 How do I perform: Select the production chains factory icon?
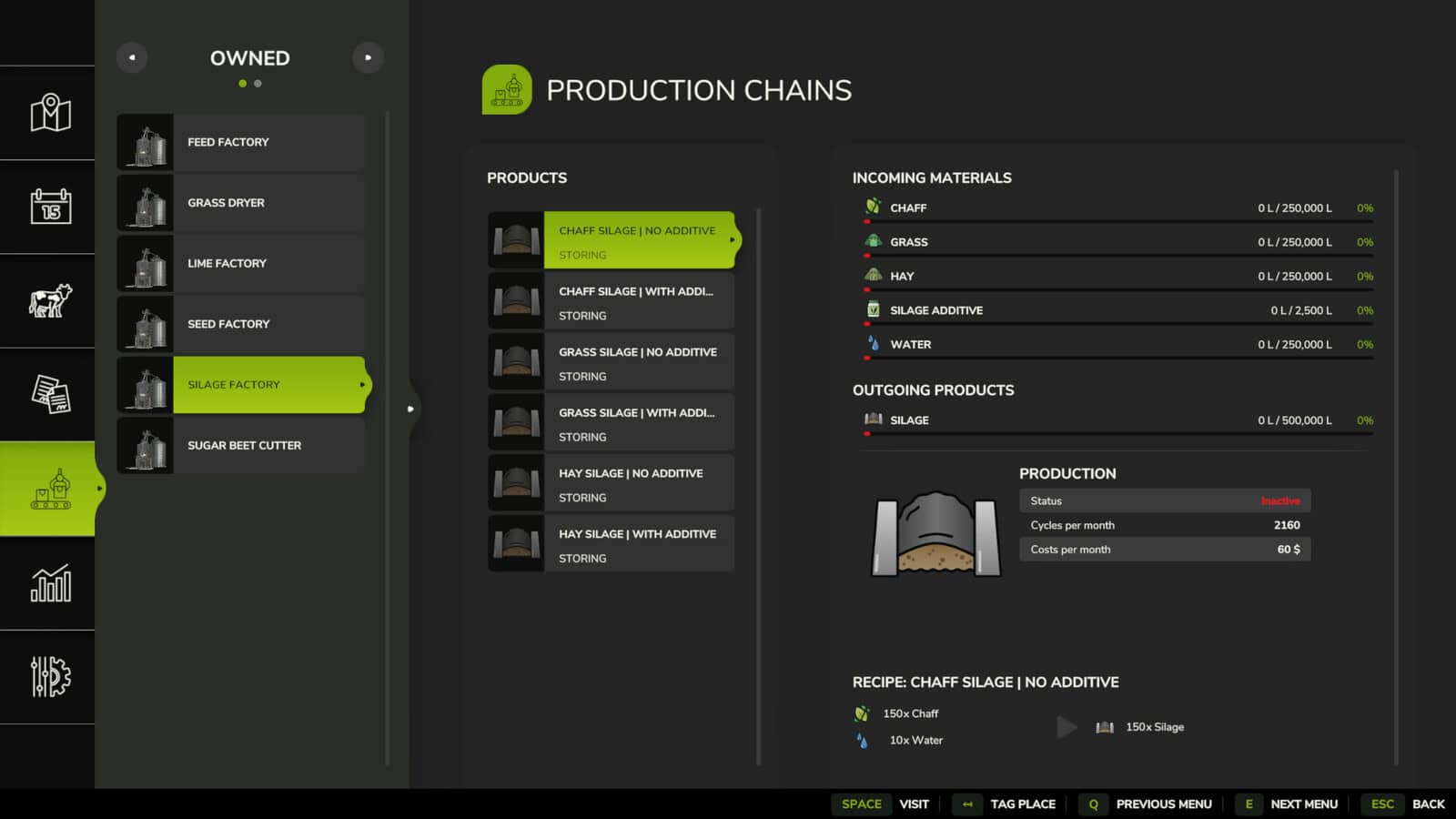tap(50, 490)
